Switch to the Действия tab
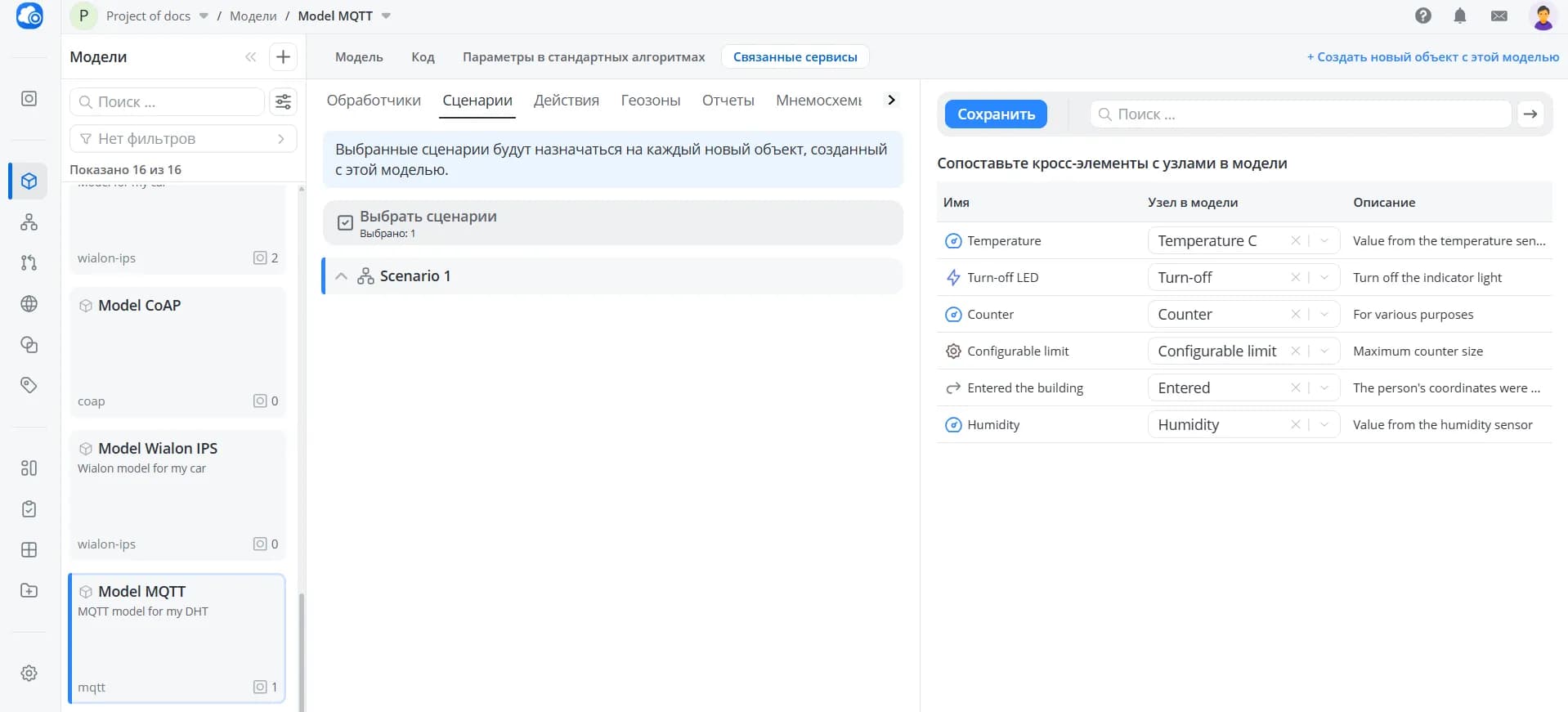1568x712 pixels. (567, 100)
